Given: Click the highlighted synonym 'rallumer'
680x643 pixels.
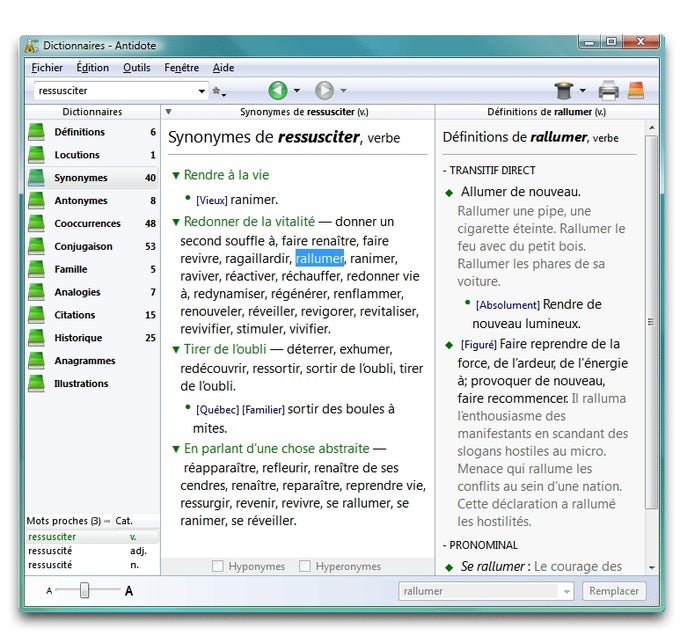Looking at the screenshot, I should click(320, 258).
